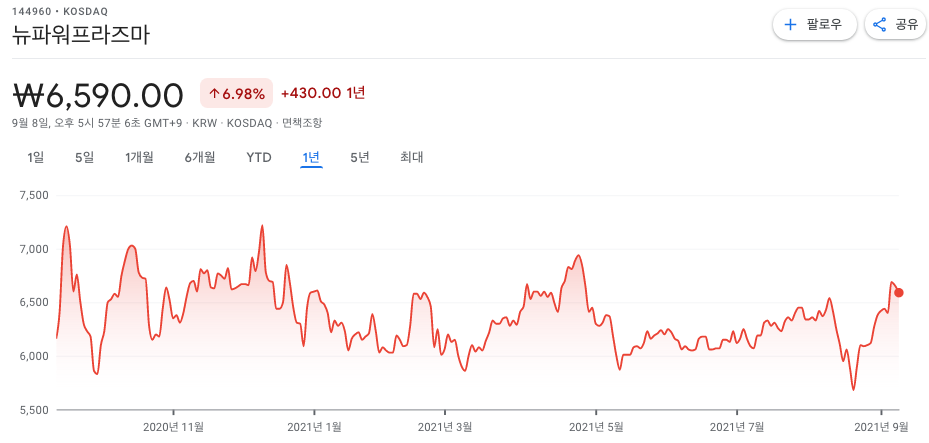The image size is (929, 443).
Task: Click the 팔로우 follow button
Action: click(814, 25)
